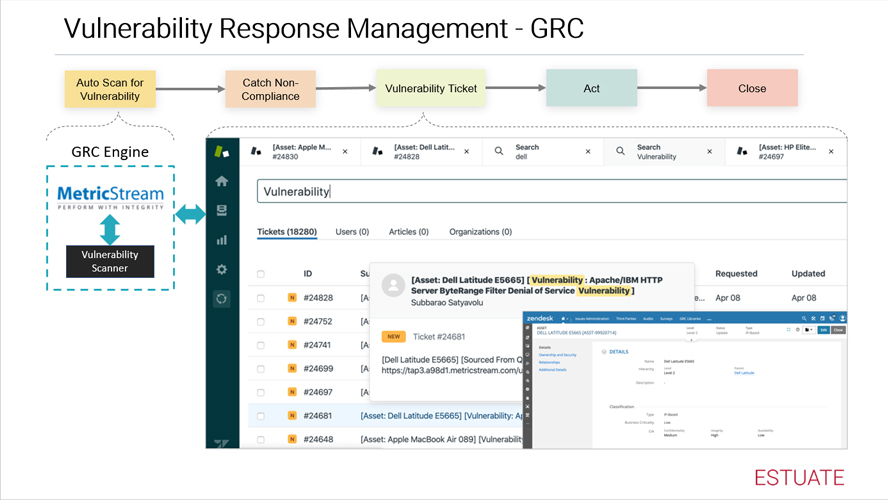Click the Zendesk logo atop the sidebar

221,152
